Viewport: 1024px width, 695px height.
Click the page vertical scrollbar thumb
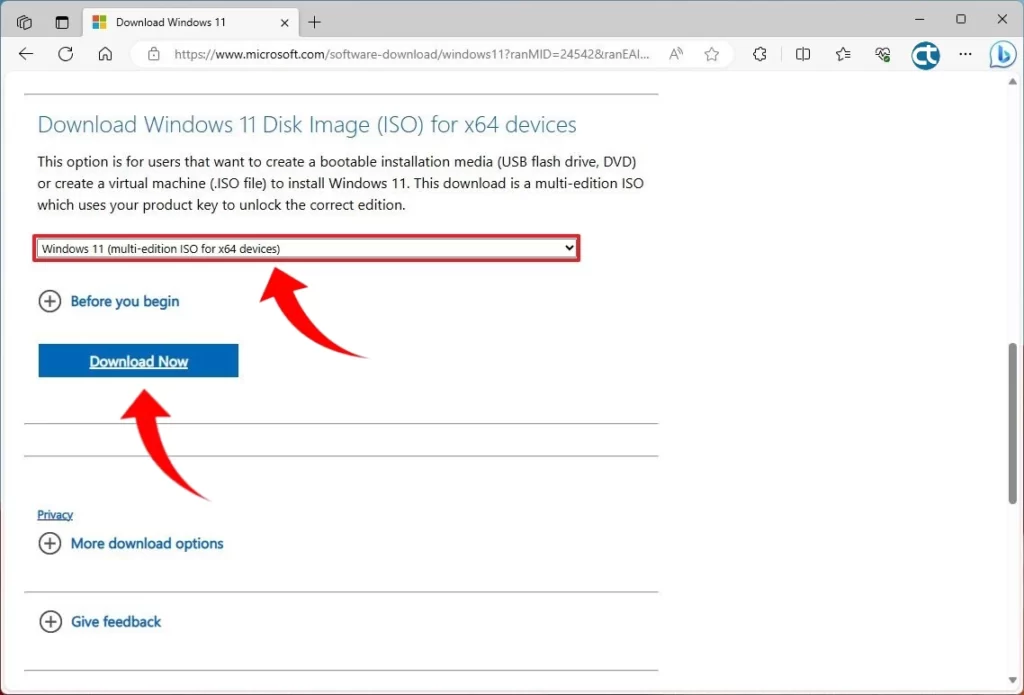(1013, 423)
